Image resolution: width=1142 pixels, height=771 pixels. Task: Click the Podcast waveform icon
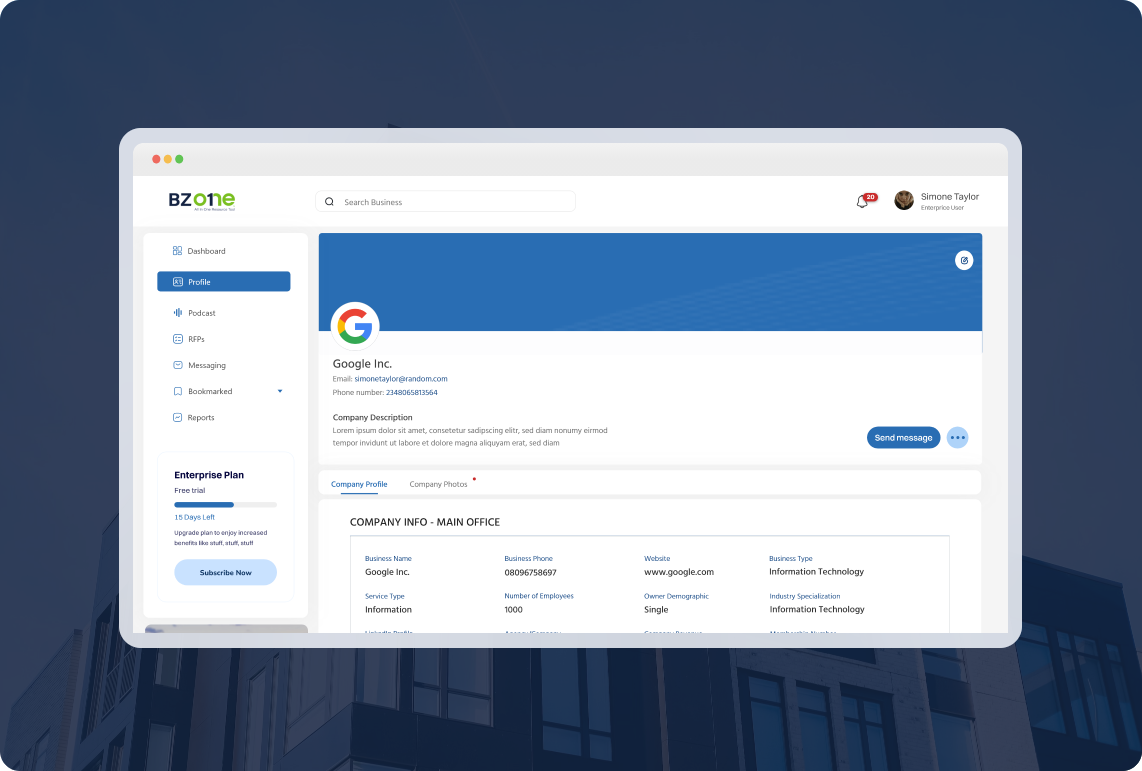click(177, 313)
